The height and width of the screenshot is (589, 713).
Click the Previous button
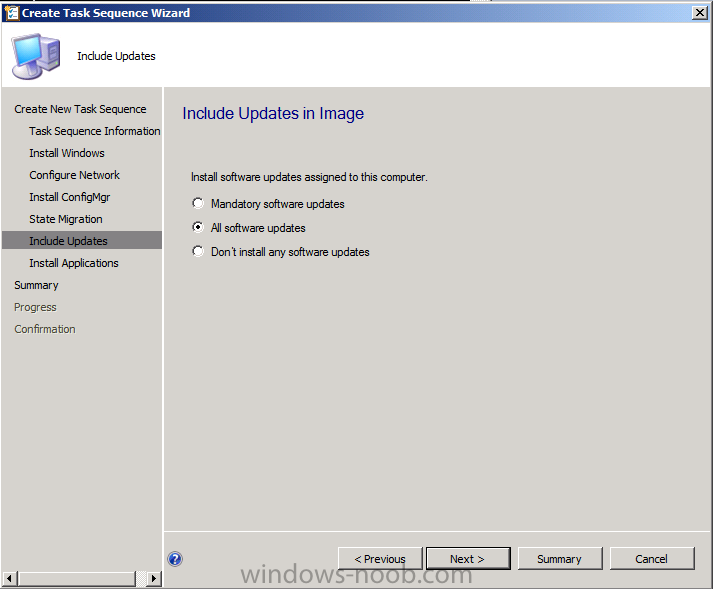pos(380,559)
